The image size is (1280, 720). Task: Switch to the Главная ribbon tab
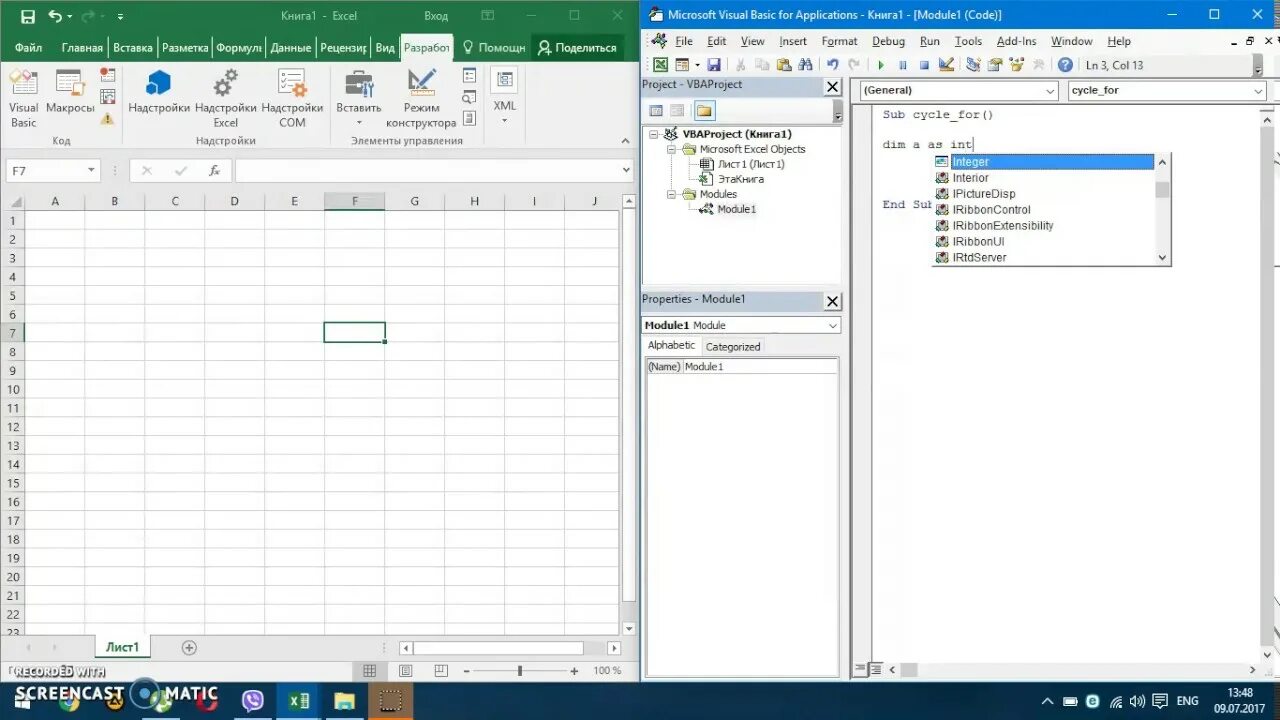click(x=82, y=48)
